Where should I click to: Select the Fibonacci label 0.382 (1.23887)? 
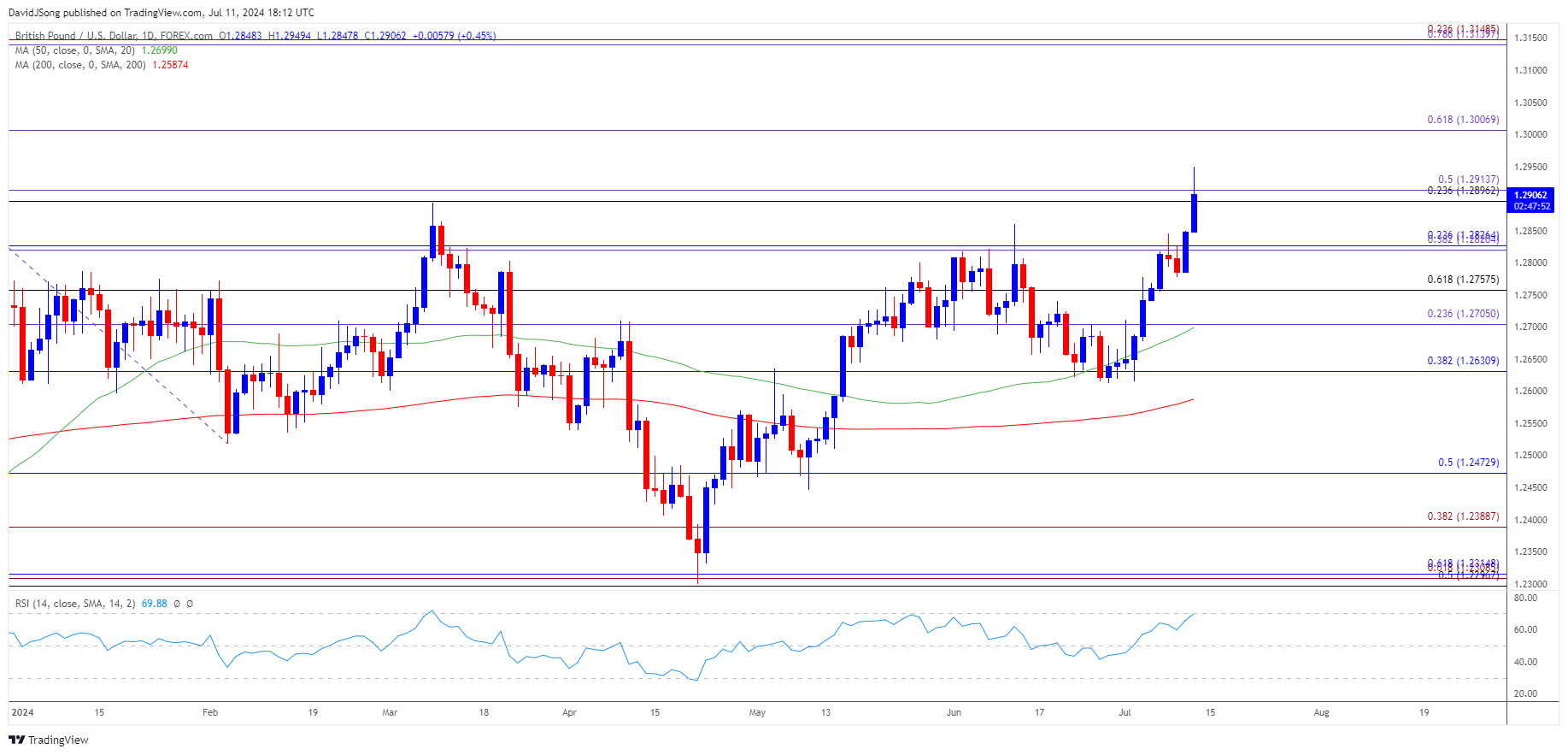pyautogui.click(x=1463, y=516)
